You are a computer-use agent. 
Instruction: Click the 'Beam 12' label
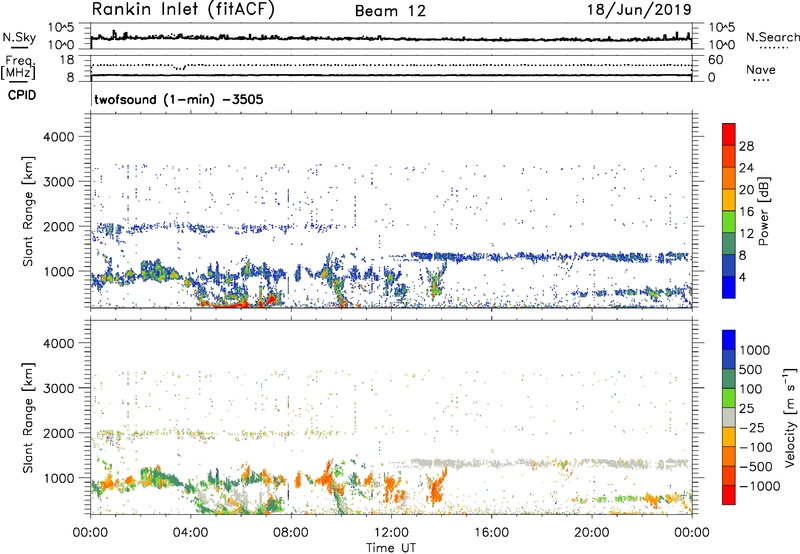390,11
